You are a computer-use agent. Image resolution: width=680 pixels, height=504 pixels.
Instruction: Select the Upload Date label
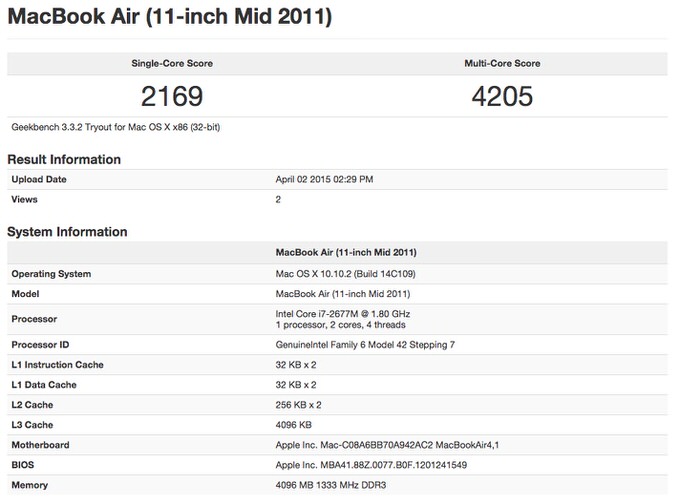[39, 180]
